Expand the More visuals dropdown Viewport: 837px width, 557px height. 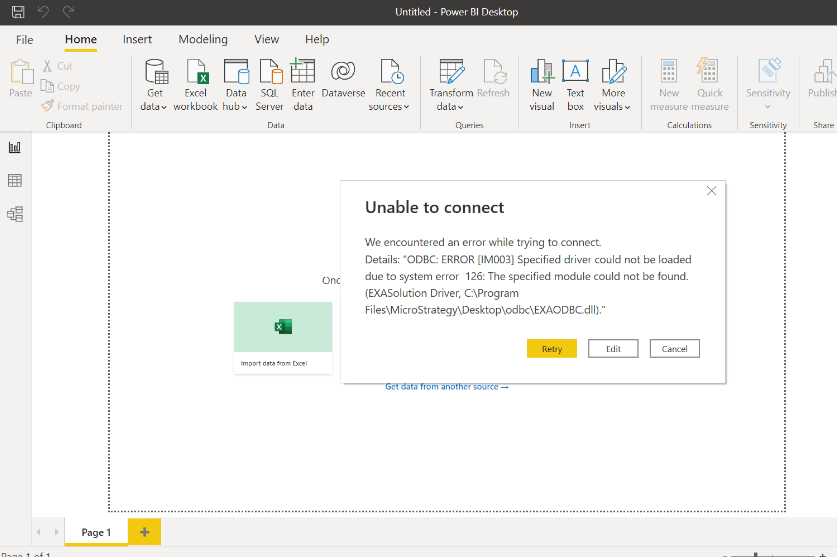(x=612, y=85)
